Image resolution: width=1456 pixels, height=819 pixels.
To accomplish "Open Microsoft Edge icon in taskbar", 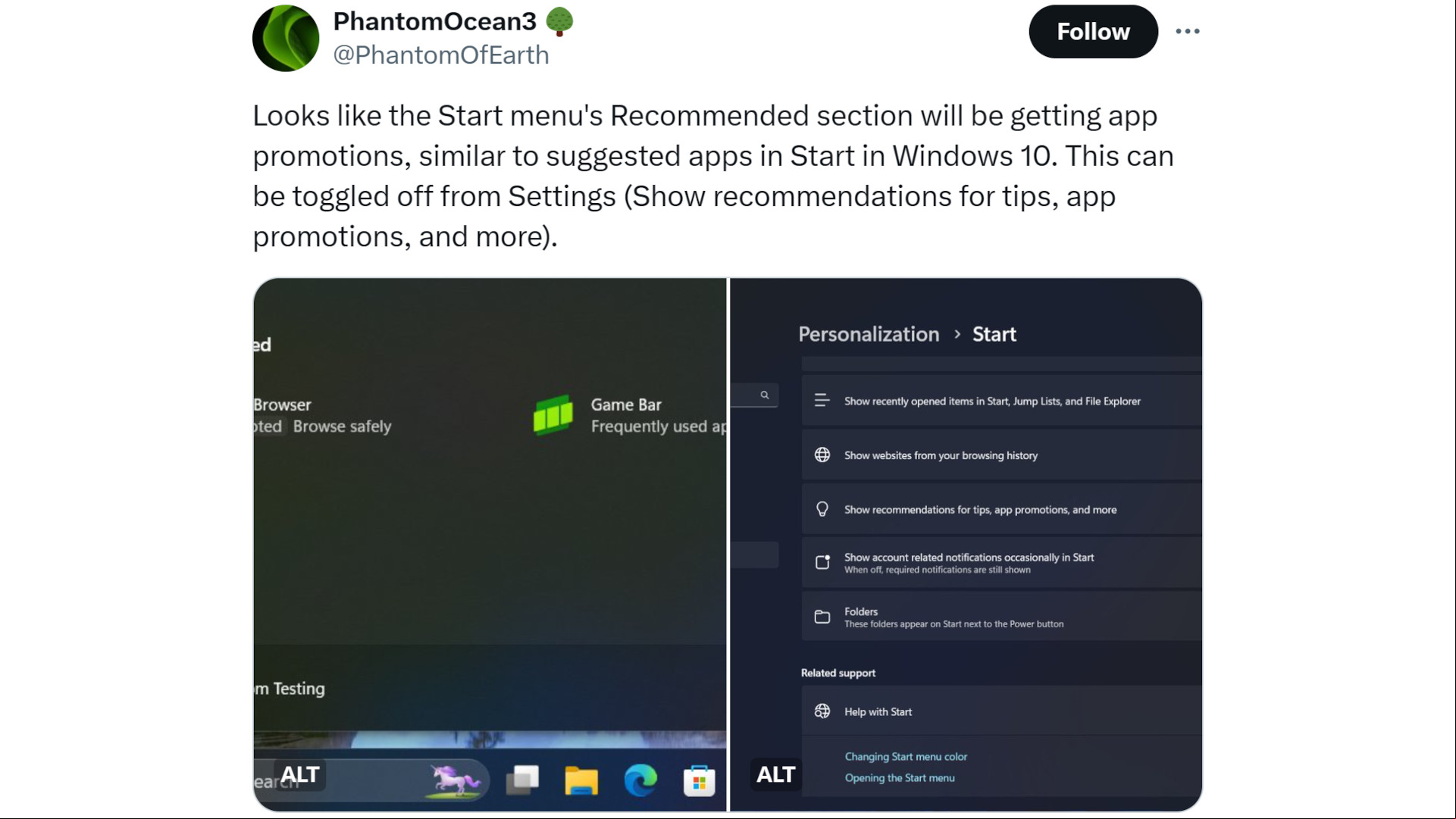I will (640, 780).
